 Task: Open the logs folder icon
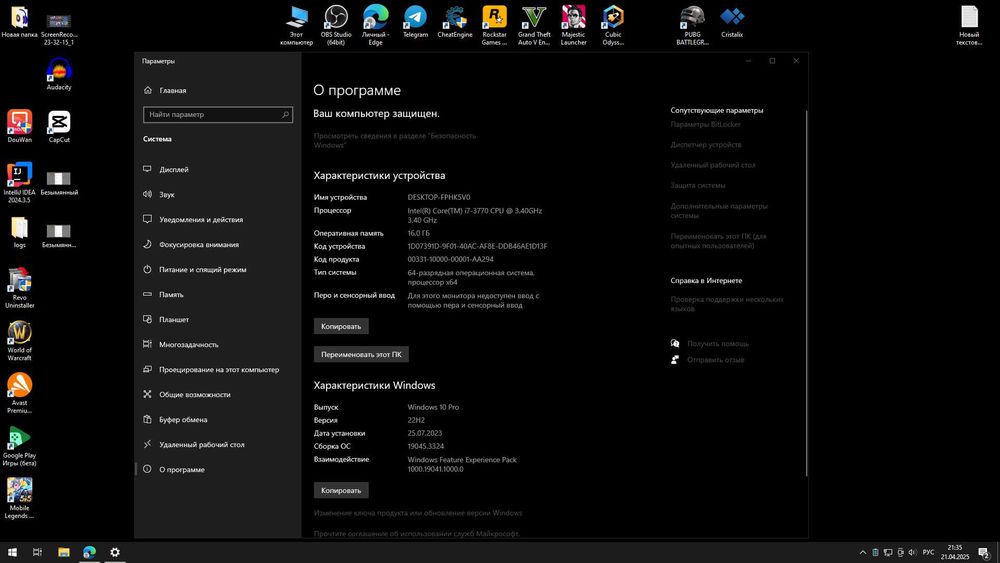pos(19,232)
